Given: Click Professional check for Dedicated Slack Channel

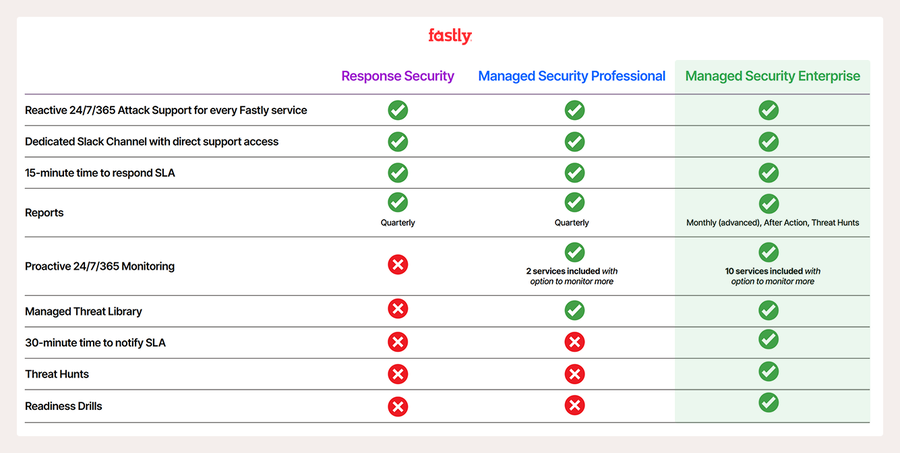Looking at the screenshot, I should pos(574,142).
